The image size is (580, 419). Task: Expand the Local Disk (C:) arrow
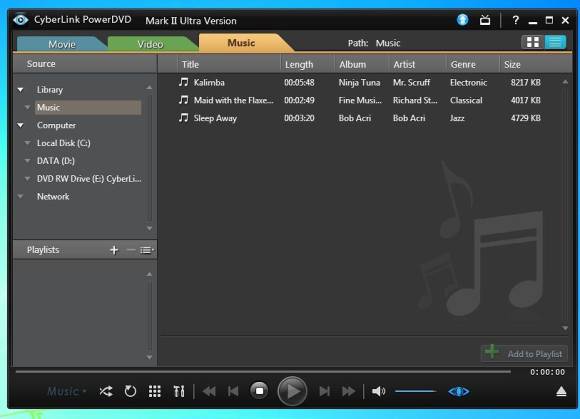pos(27,143)
